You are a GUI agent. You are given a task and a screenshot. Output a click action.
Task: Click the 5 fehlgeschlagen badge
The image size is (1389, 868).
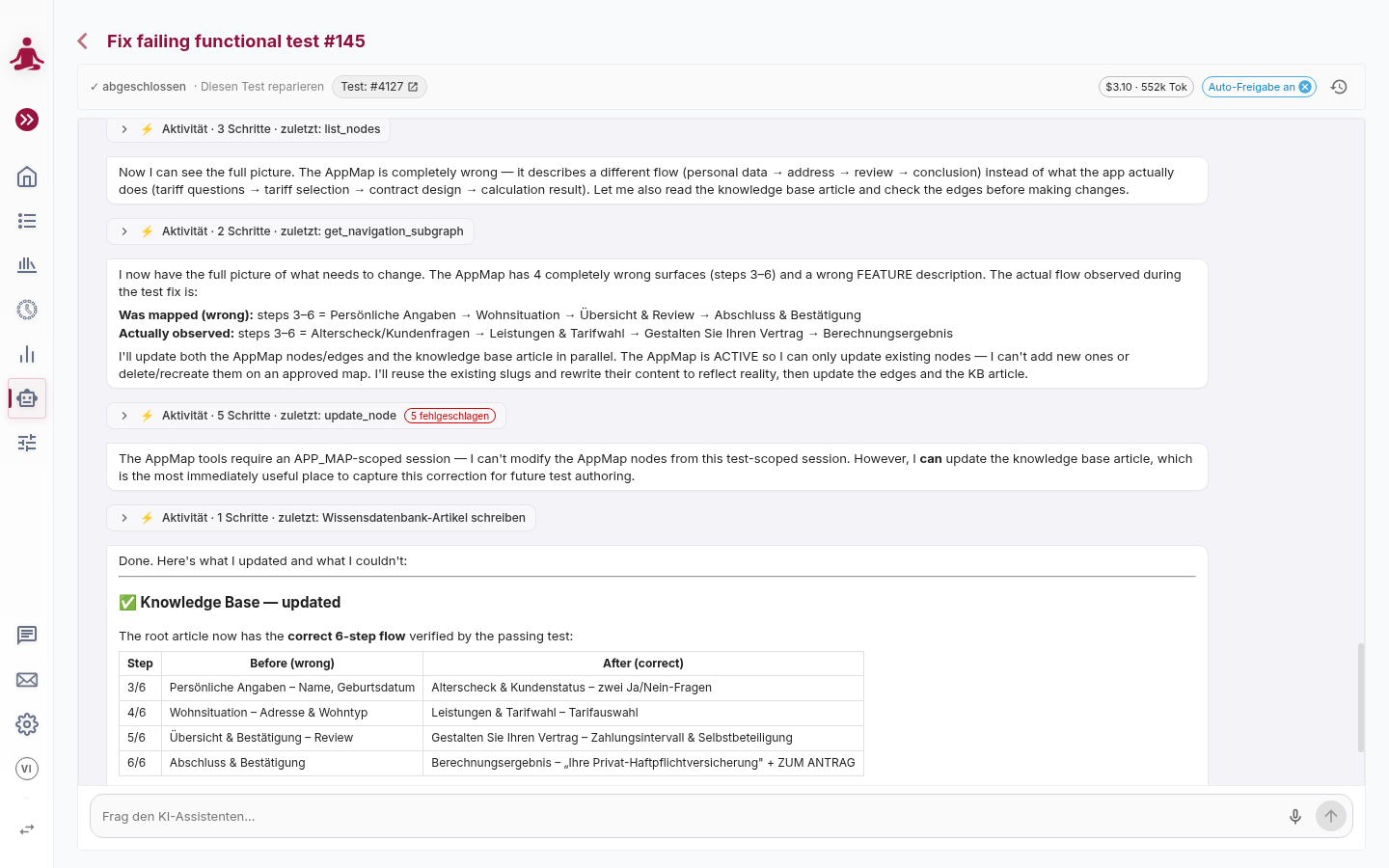coord(449,416)
